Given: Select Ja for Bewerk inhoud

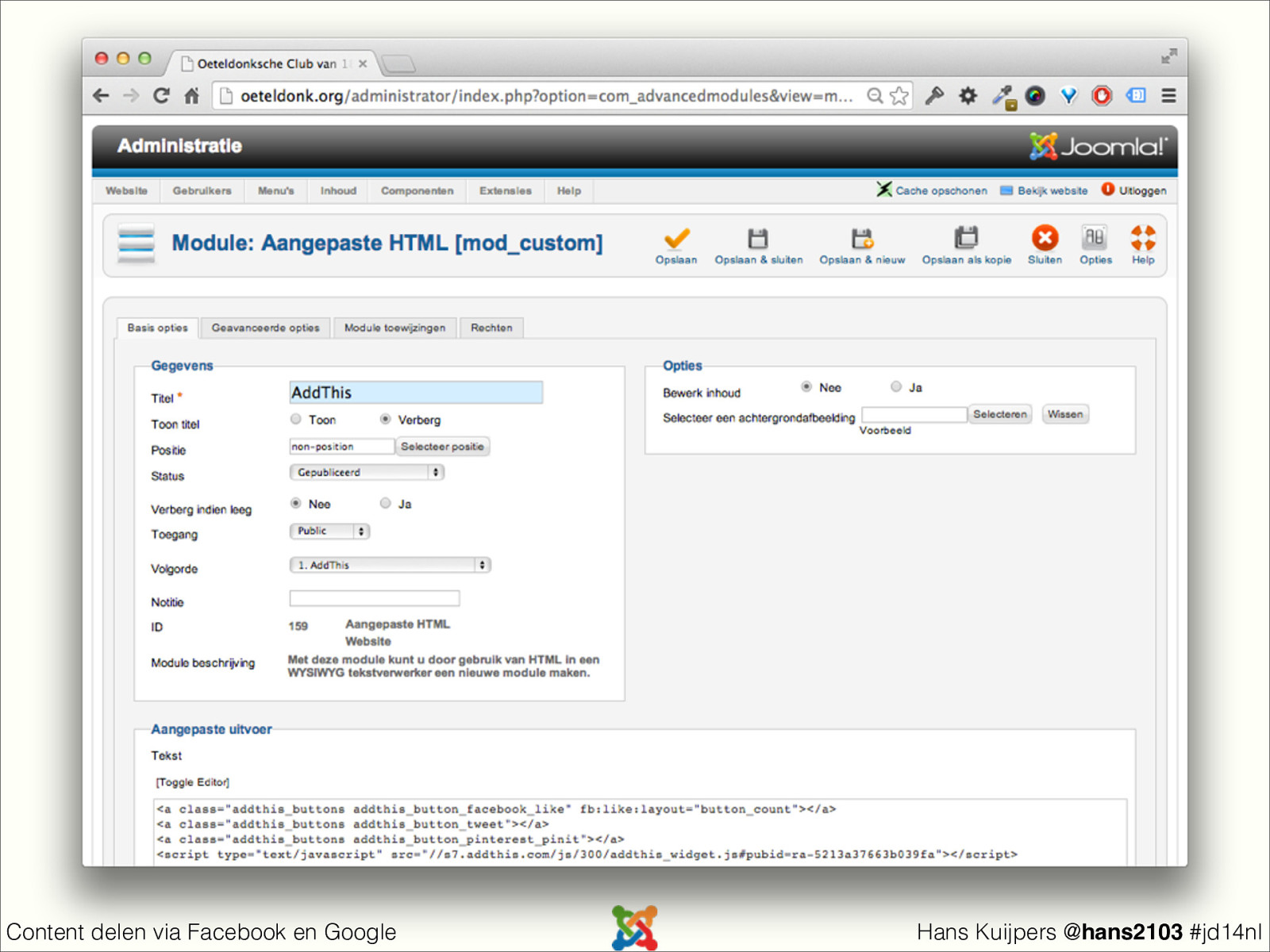Looking at the screenshot, I should 896,386.
